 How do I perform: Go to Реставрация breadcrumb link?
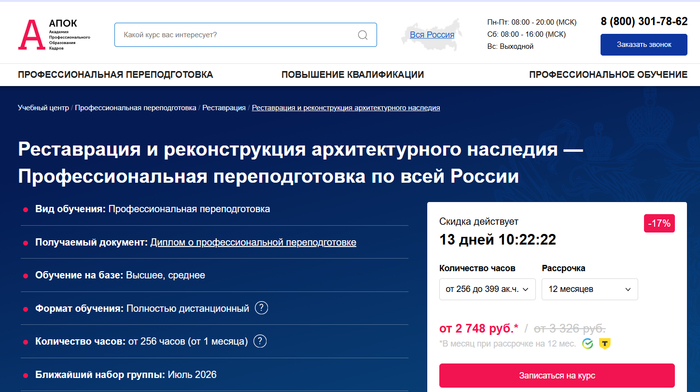(224, 108)
